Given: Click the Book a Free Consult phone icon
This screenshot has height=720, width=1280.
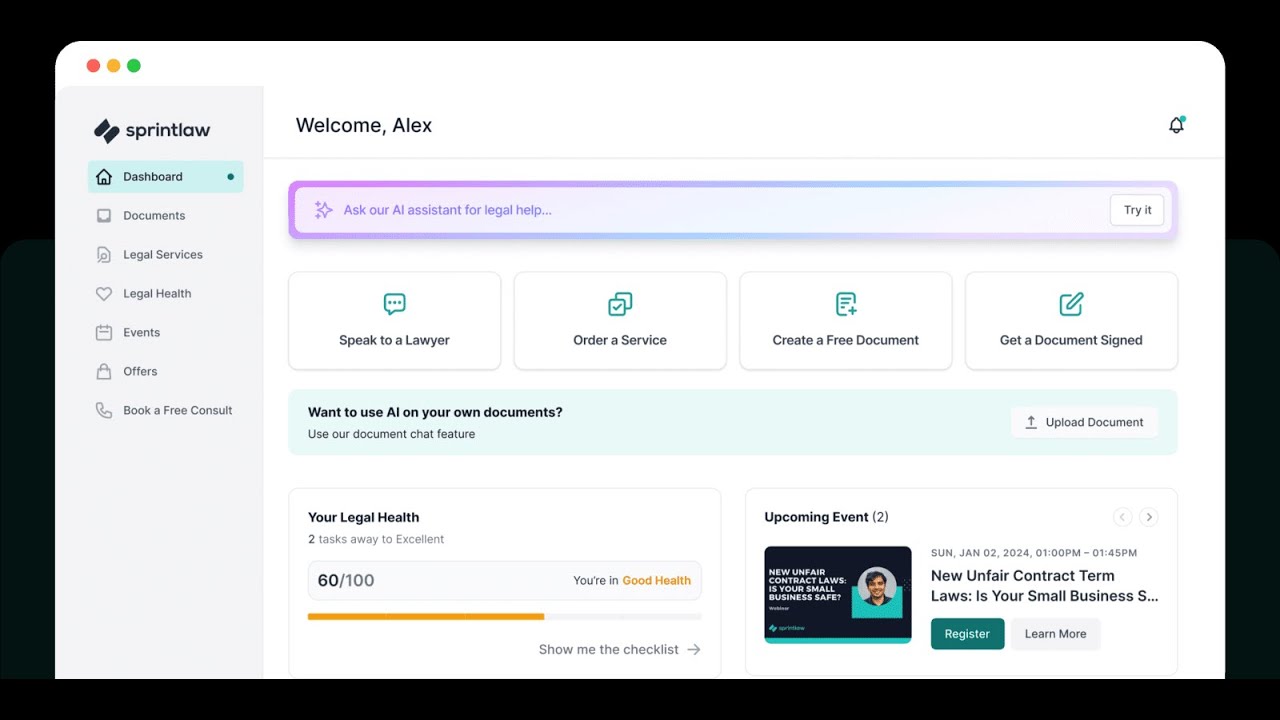Looking at the screenshot, I should coord(104,411).
